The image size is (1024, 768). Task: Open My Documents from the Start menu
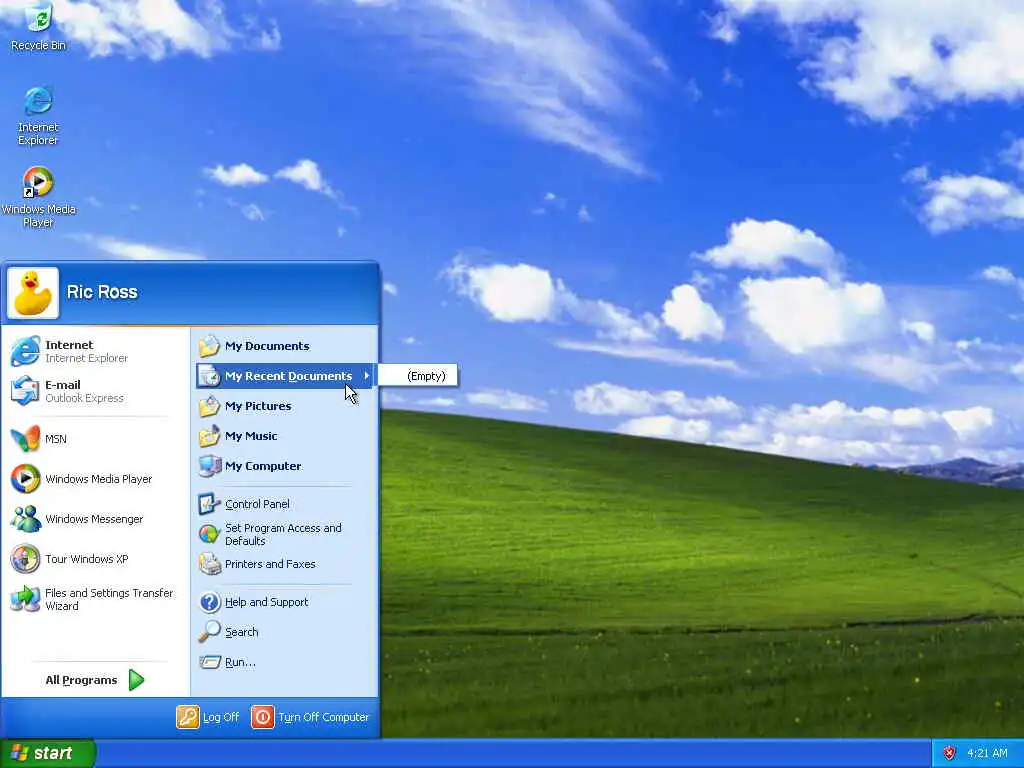click(x=286, y=346)
